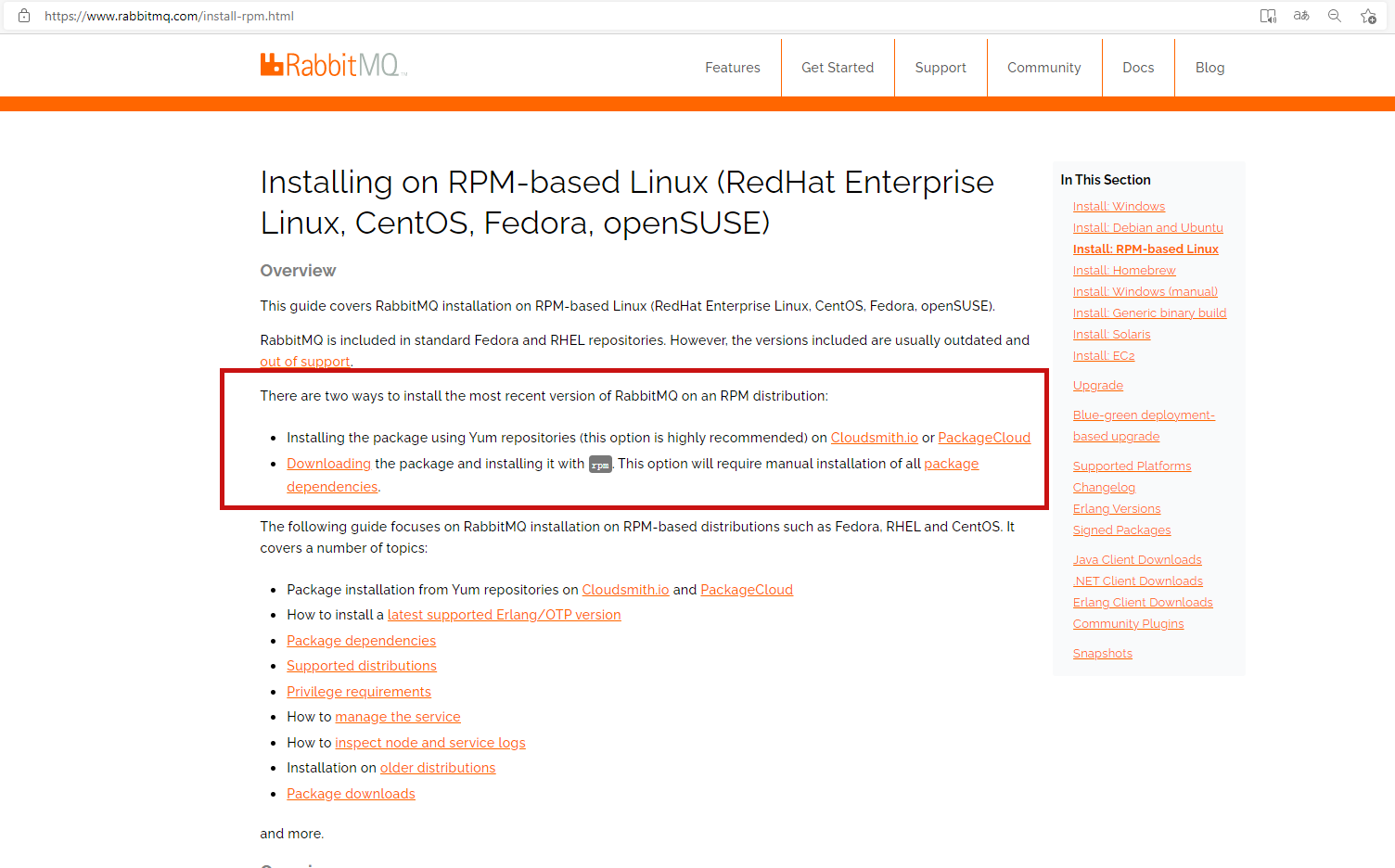This screenshot has height=868, width=1395.
Task: Open the 'out of support' link
Action: click(x=305, y=362)
